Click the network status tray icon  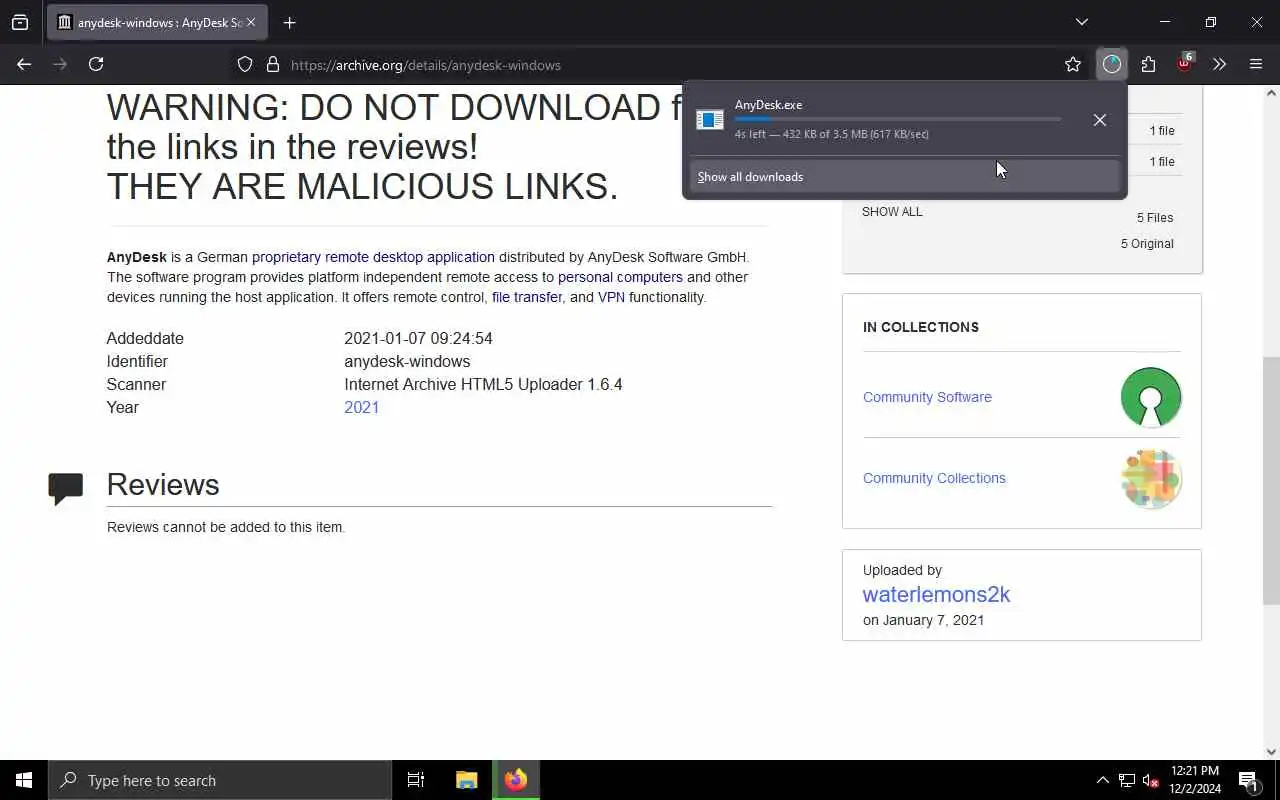[1127, 780]
